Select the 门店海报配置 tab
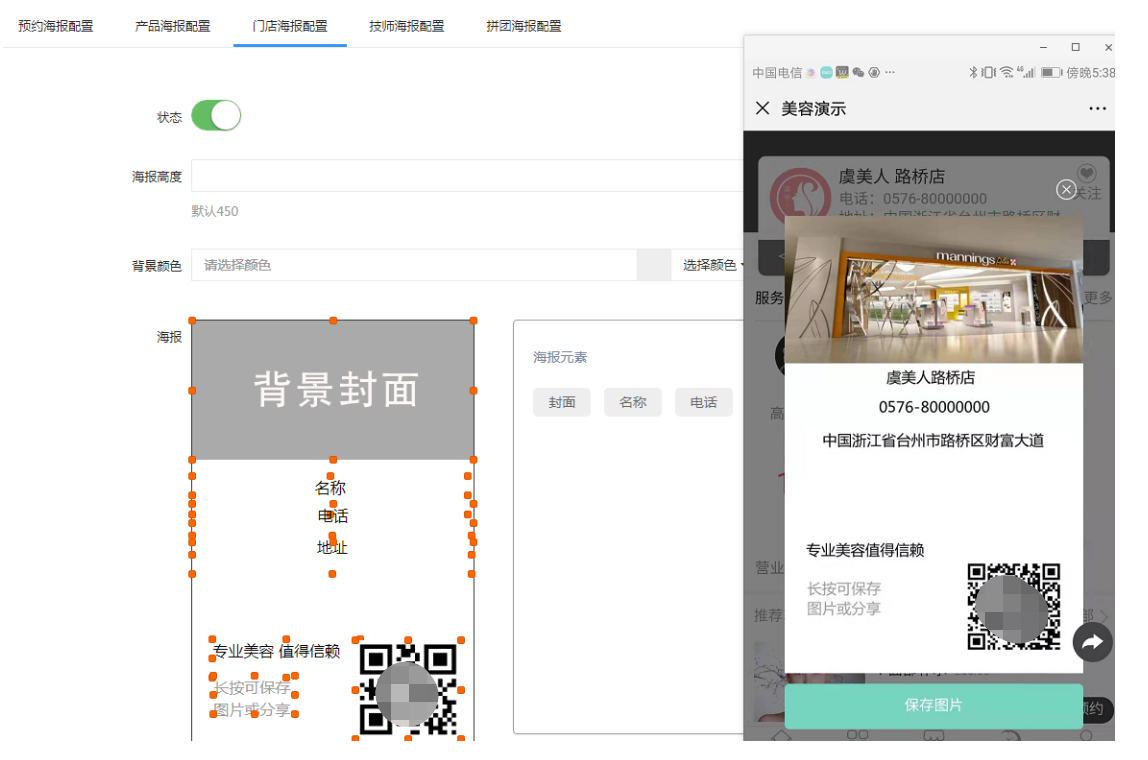Image resolution: width=1148 pixels, height=760 pixels. pyautogui.click(x=290, y=26)
